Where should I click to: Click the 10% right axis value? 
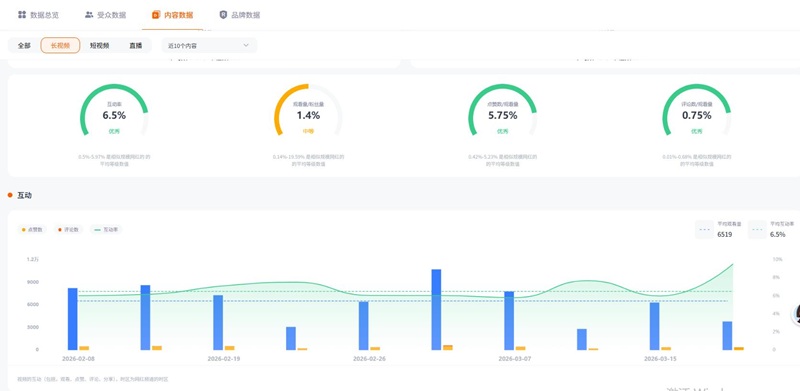pos(777,259)
